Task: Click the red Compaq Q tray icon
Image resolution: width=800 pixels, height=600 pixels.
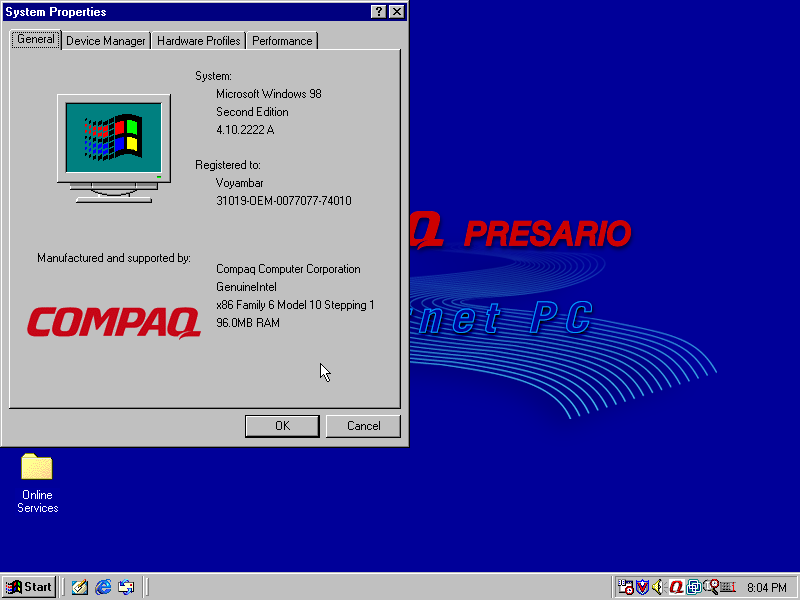Action: [677, 587]
